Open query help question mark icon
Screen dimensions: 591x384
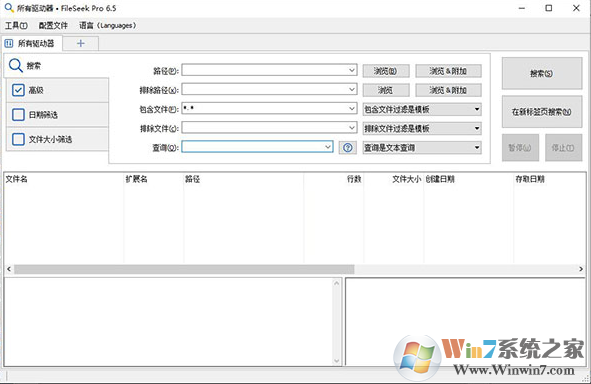click(x=348, y=148)
